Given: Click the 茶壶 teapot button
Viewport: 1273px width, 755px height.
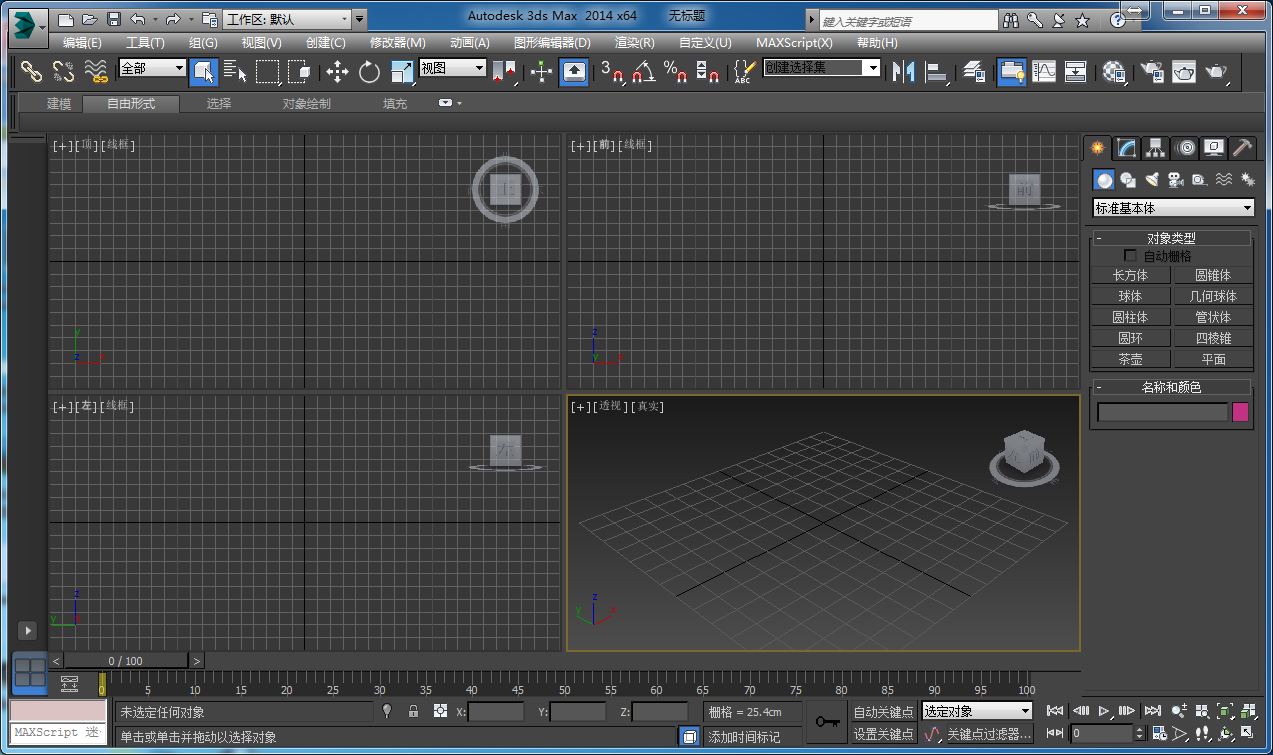Looking at the screenshot, I should (1130, 359).
